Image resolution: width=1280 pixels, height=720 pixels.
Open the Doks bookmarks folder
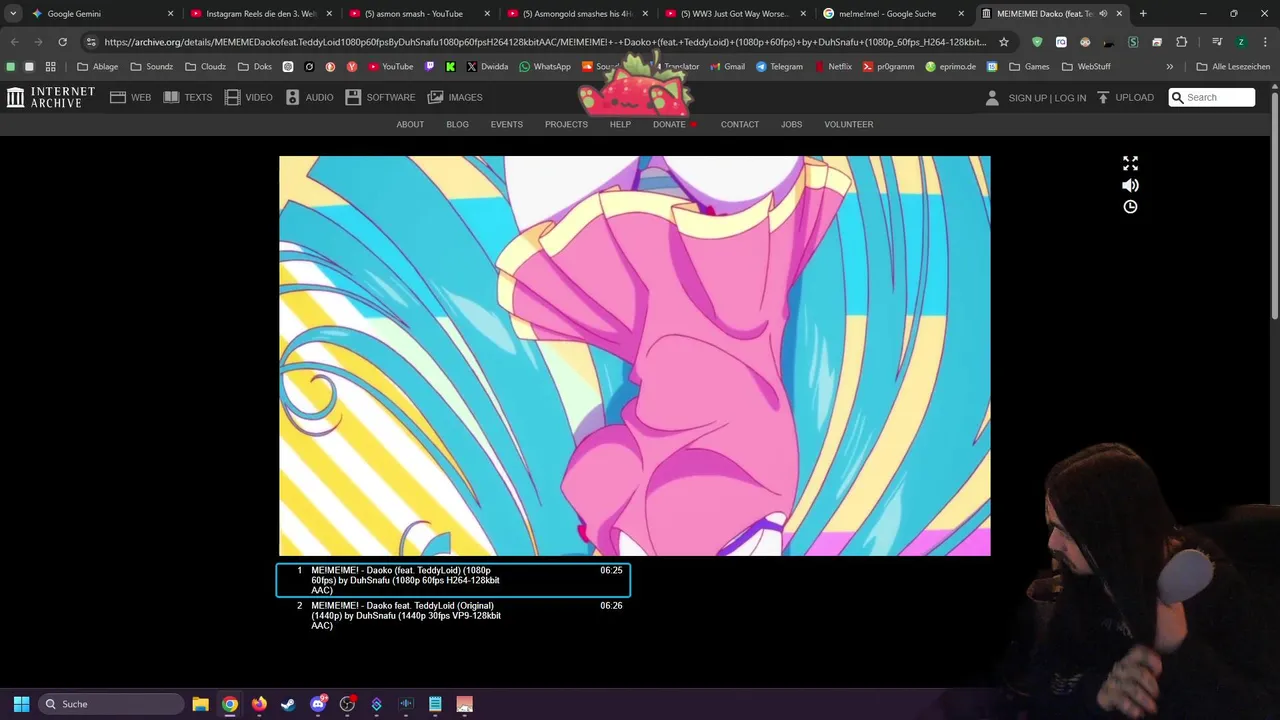point(255,66)
